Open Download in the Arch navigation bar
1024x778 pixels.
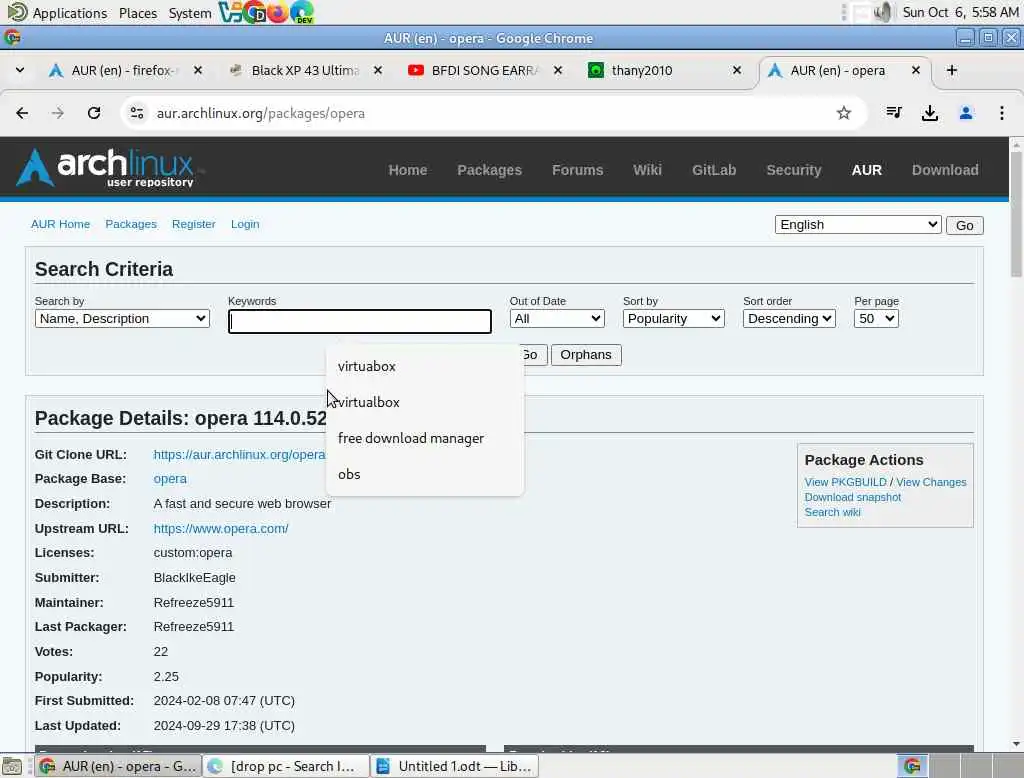(x=945, y=170)
